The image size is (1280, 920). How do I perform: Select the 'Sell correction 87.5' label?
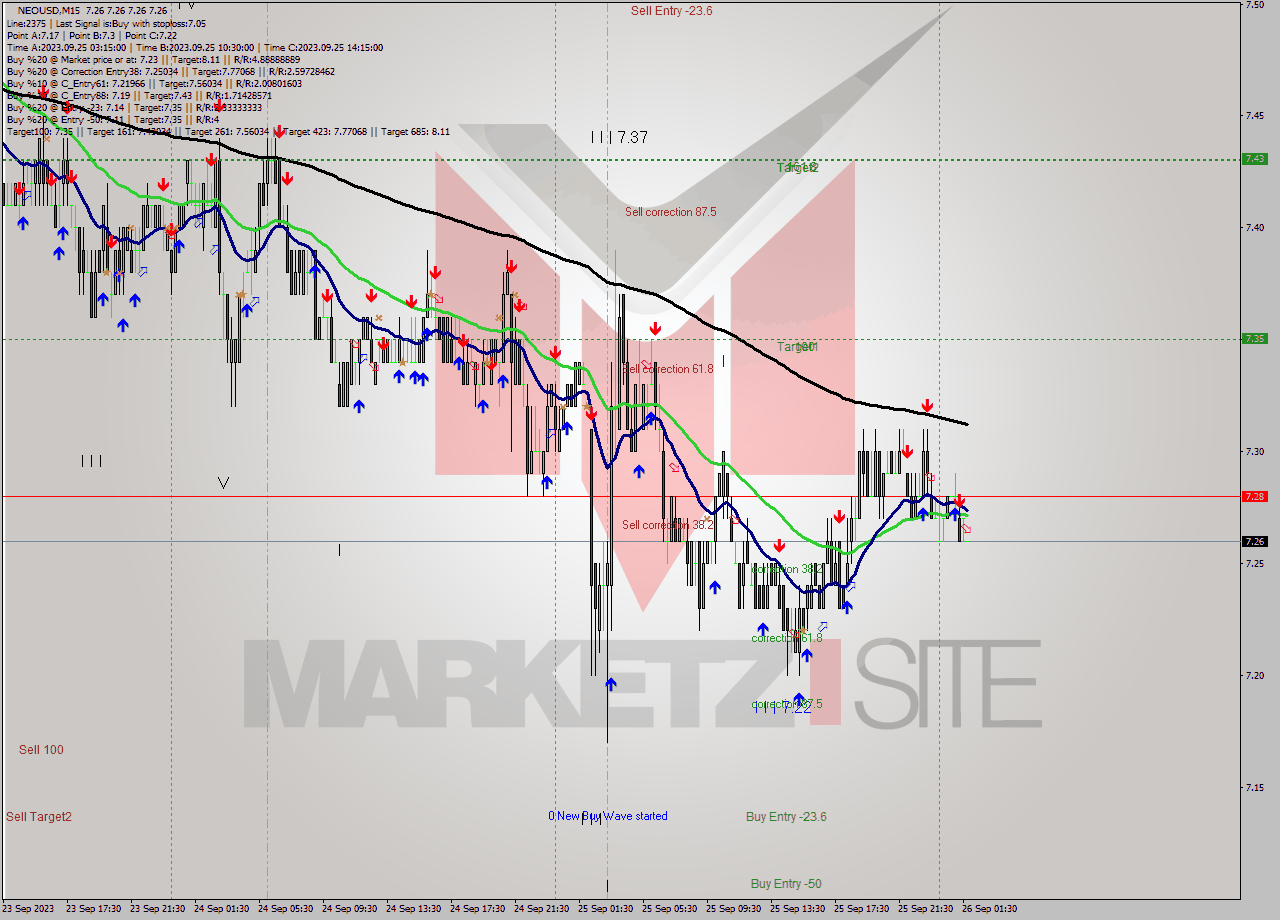pyautogui.click(x=670, y=212)
